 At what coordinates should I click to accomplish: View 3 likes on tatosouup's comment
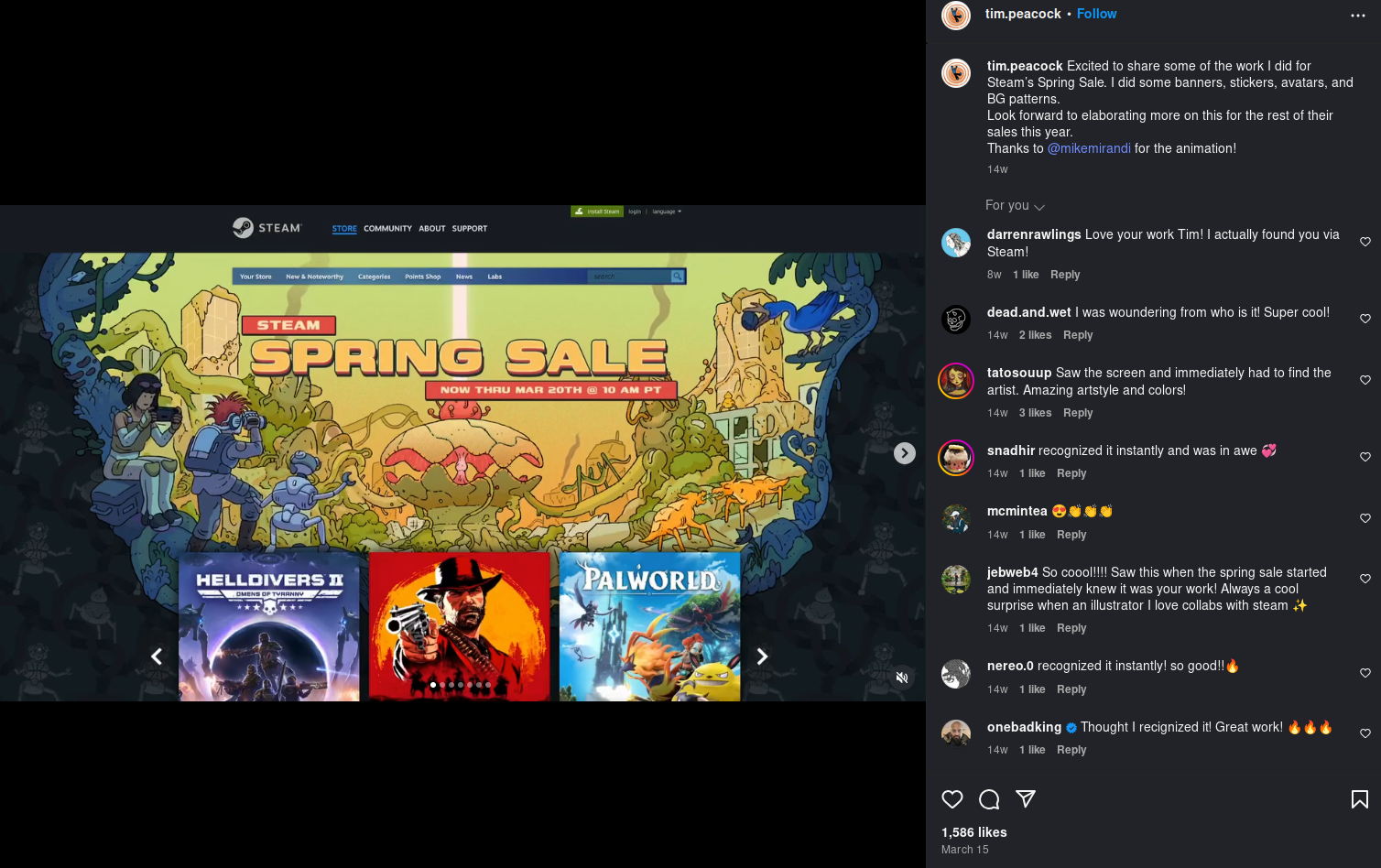coord(1035,413)
